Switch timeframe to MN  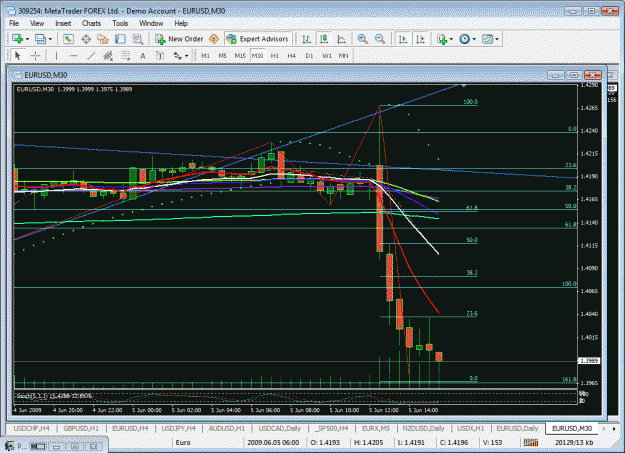point(343,55)
